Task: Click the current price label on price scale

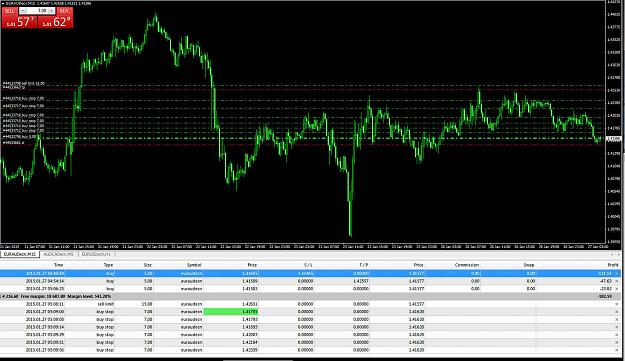Action: [x=614, y=139]
